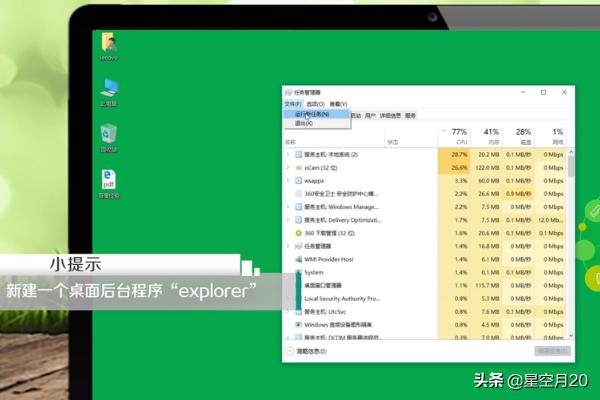Switch to the 详细信息 tab
The width and height of the screenshot is (600, 400).
(390, 116)
